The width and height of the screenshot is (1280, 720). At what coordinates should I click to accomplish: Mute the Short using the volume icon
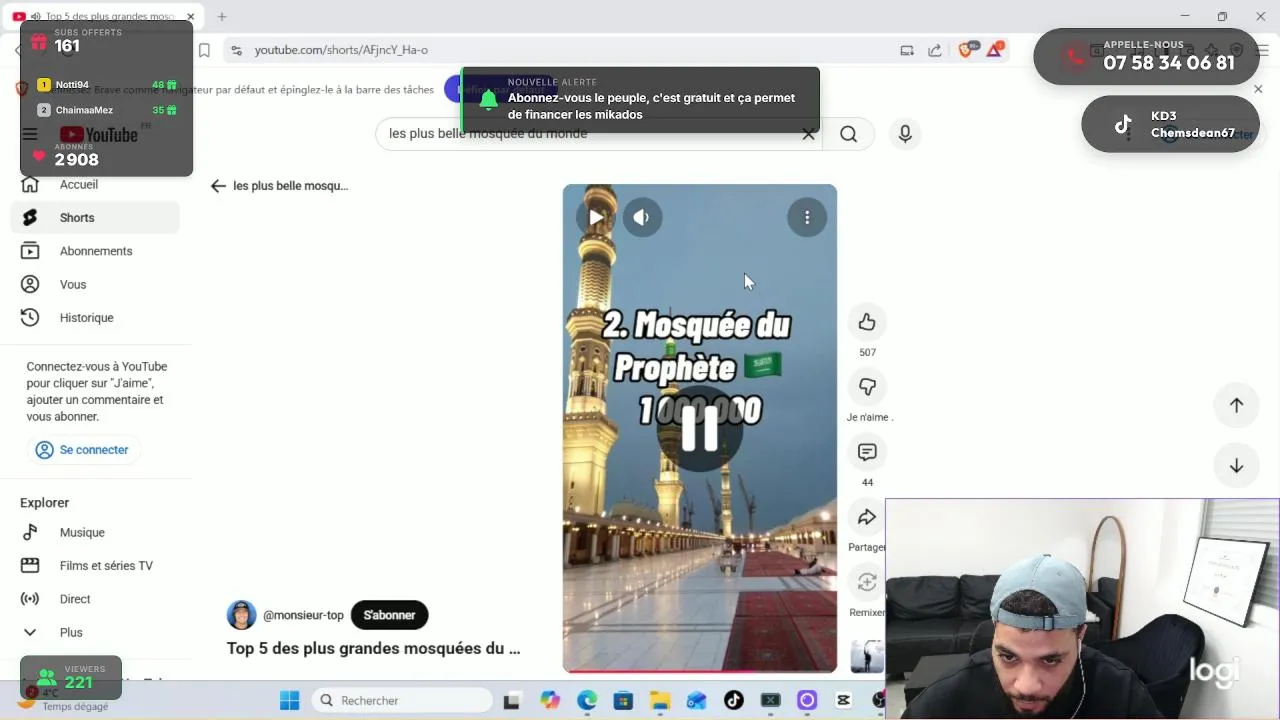(x=642, y=217)
